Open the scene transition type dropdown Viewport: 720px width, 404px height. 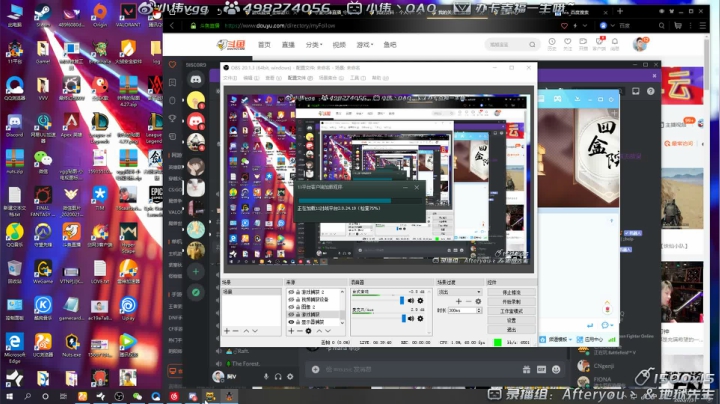[459, 292]
